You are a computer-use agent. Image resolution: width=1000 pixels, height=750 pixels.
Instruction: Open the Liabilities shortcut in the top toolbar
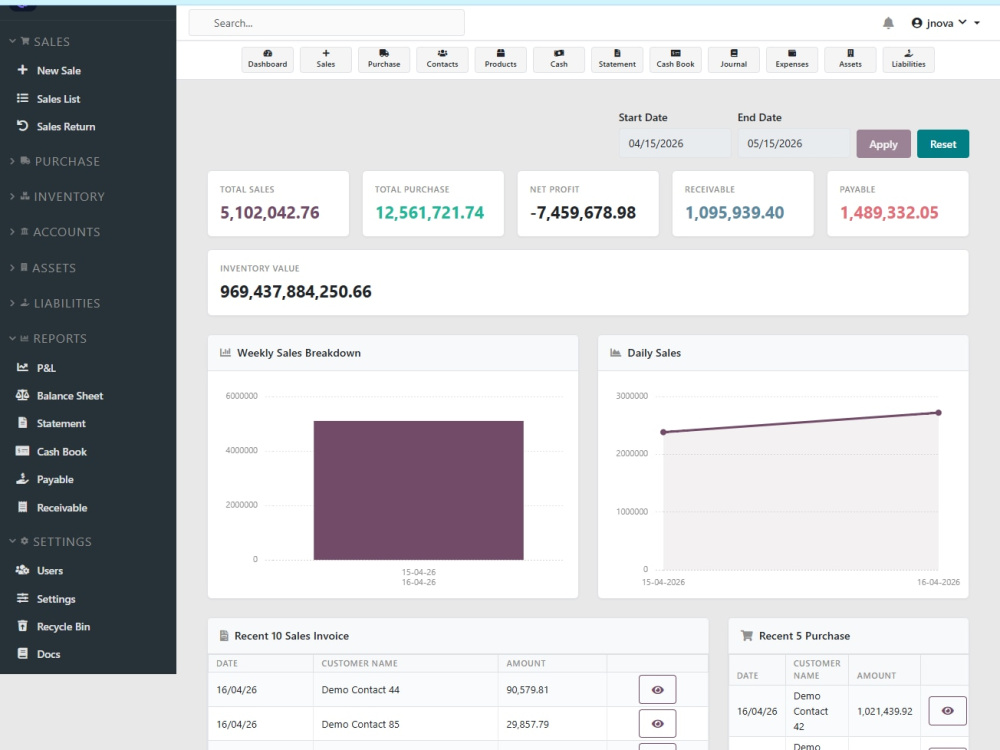[908, 59]
